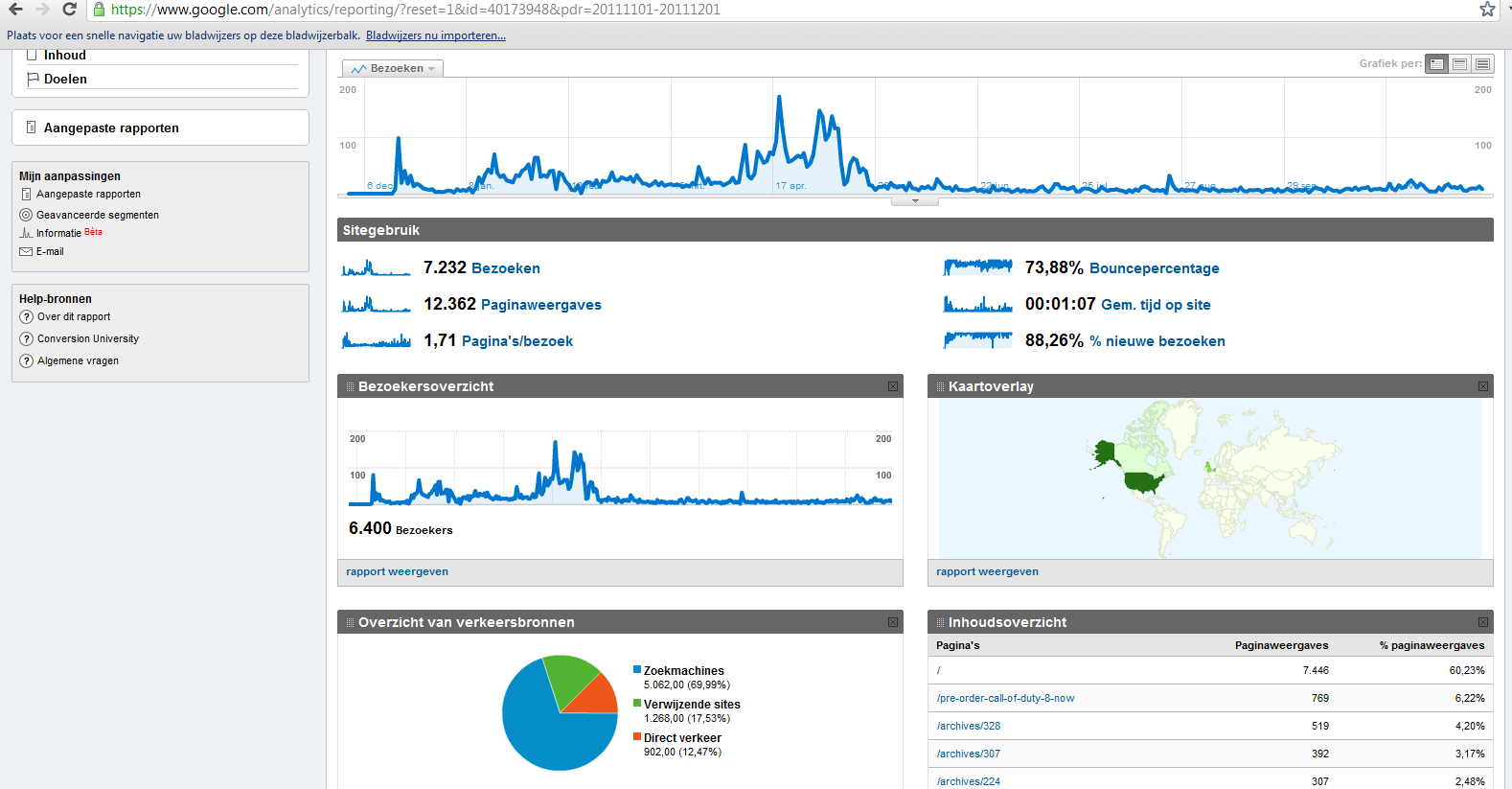This screenshot has width=1512, height=789.
Task: Open Bezoeken metric link
Action: (x=506, y=268)
